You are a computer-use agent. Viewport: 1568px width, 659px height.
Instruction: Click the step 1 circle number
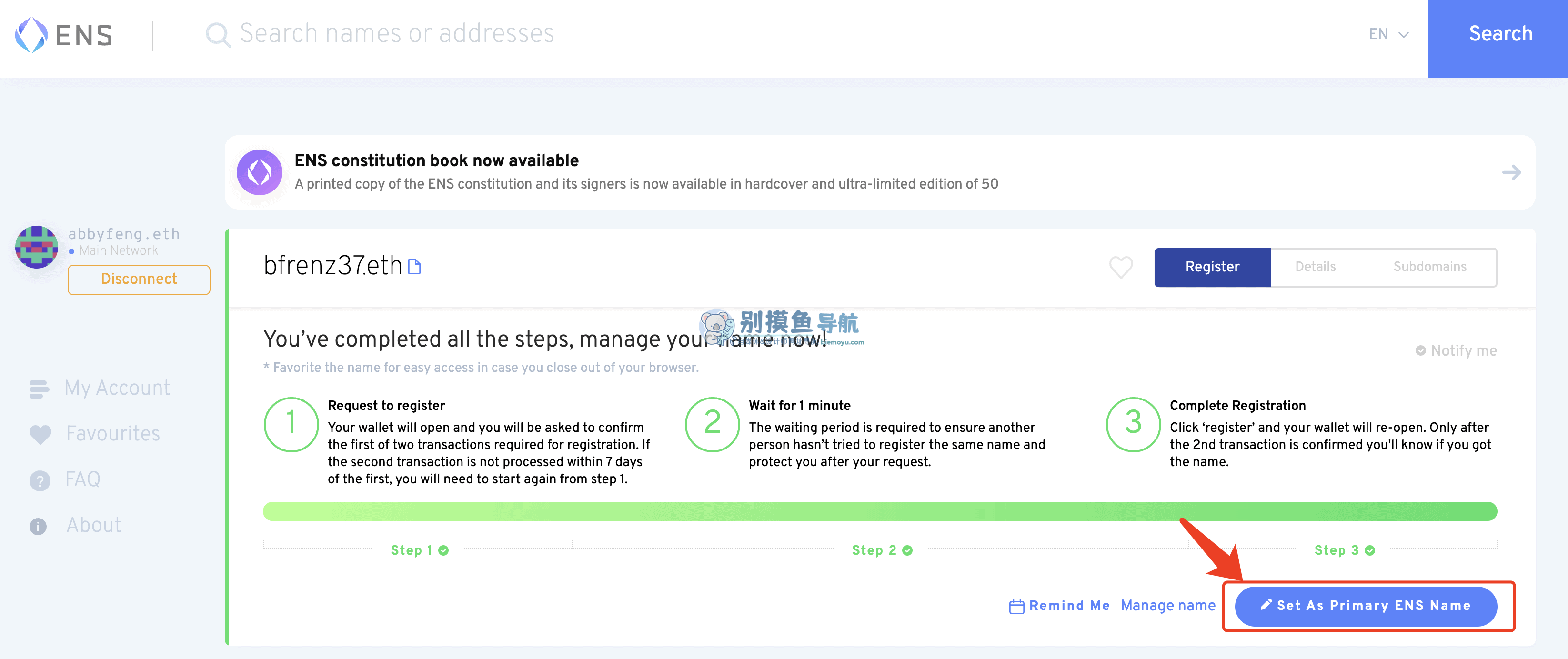[x=291, y=425]
